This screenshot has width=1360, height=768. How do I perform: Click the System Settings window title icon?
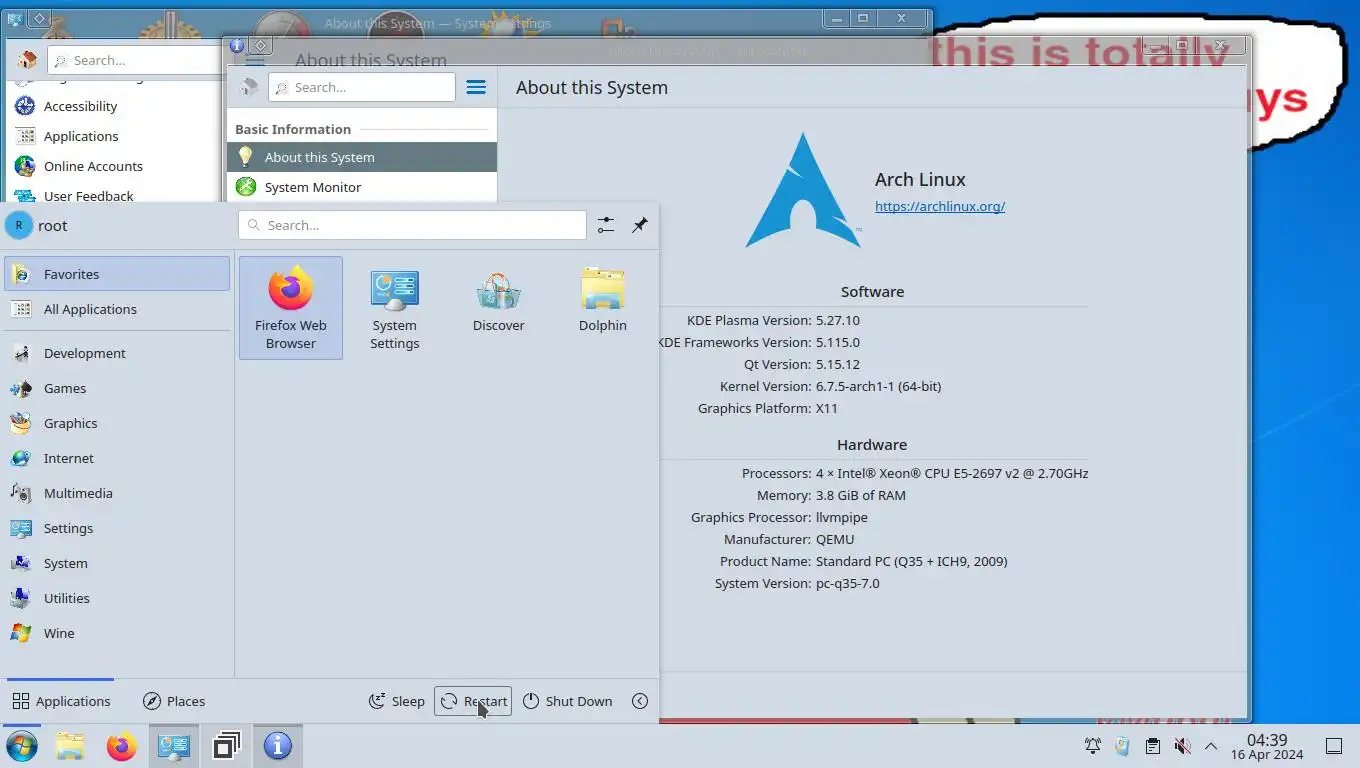[15, 18]
